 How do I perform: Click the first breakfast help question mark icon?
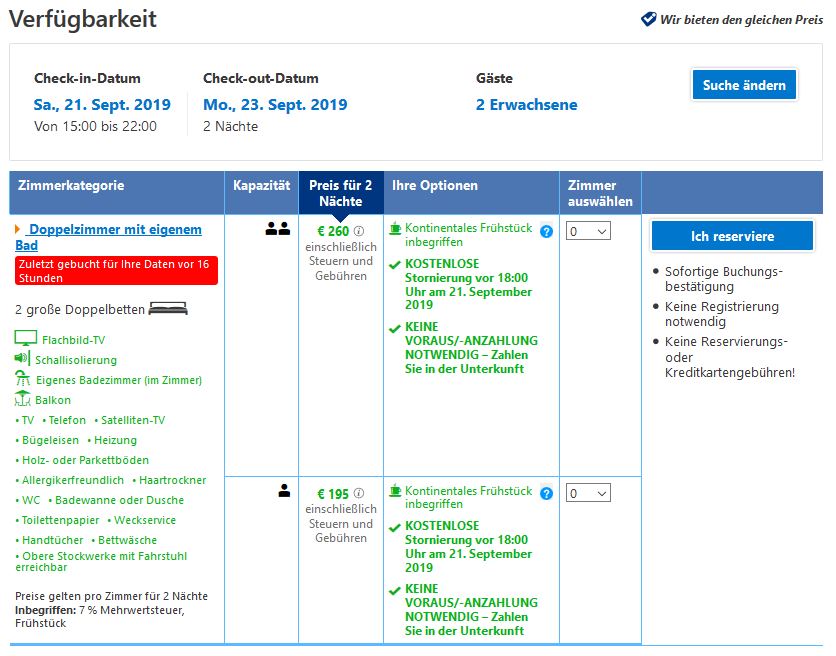546,231
